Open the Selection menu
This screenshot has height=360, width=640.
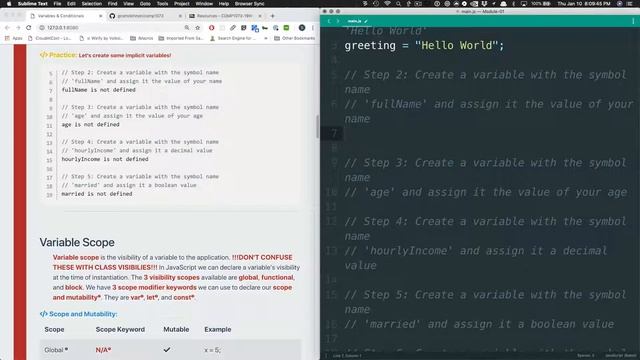pyautogui.click(x=91, y=4)
